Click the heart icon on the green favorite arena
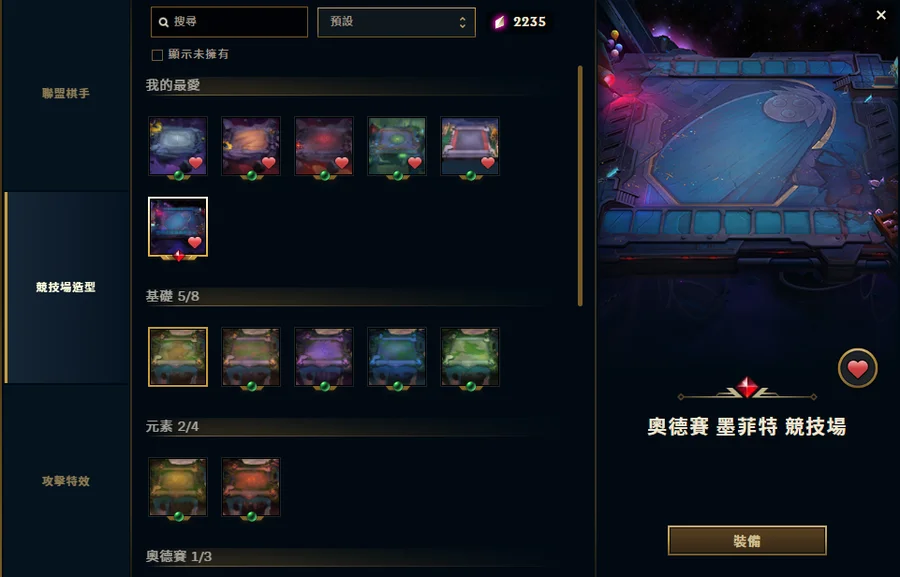The height and width of the screenshot is (577, 900). pos(414,163)
